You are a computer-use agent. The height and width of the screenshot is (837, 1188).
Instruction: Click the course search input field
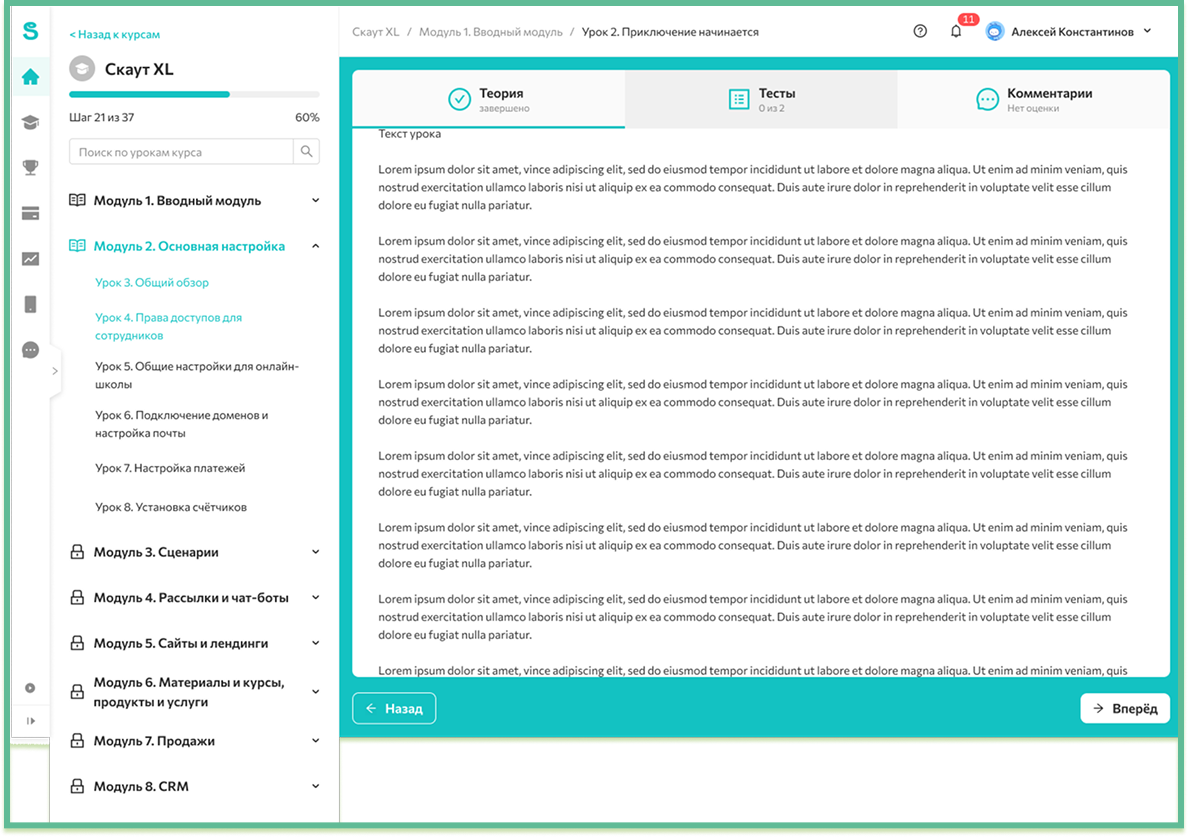(180, 152)
